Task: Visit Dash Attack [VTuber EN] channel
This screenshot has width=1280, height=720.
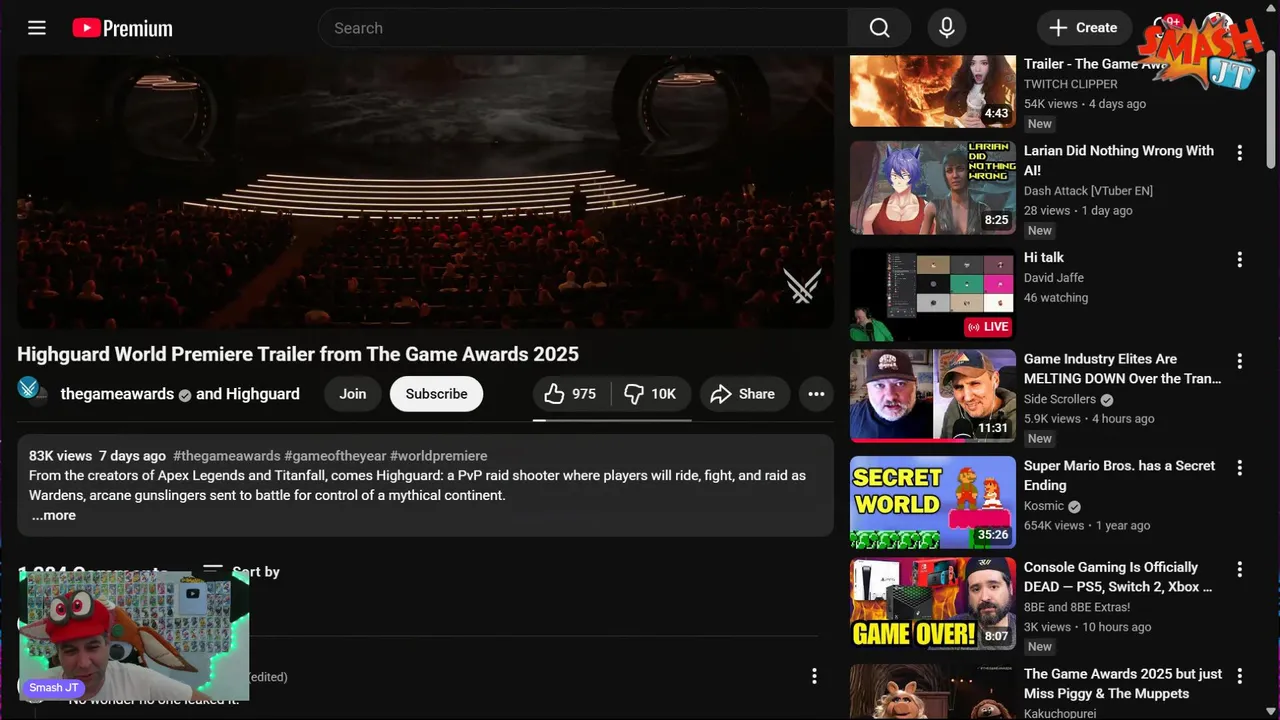Action: 1088,190
